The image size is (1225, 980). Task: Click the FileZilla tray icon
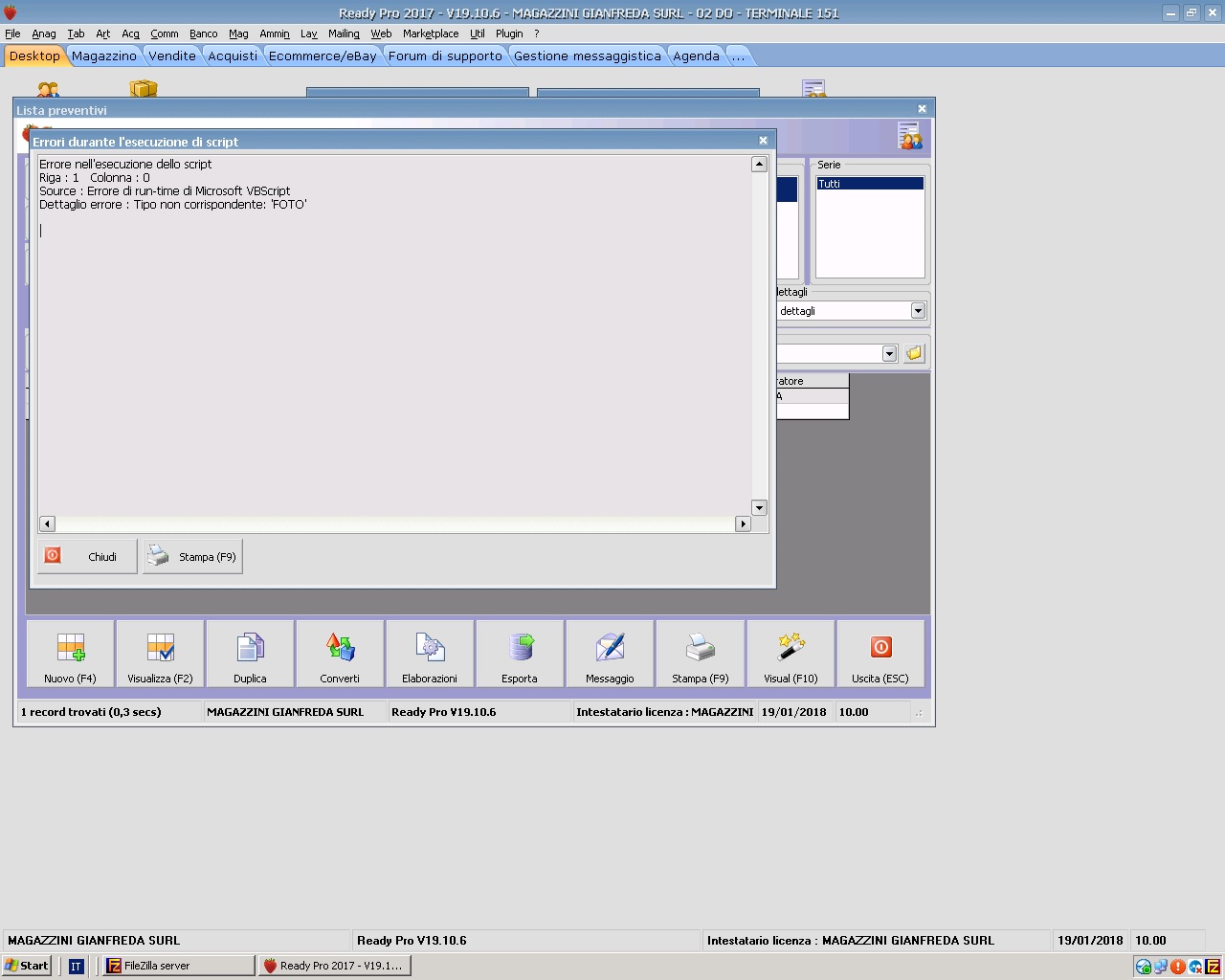point(1213,967)
